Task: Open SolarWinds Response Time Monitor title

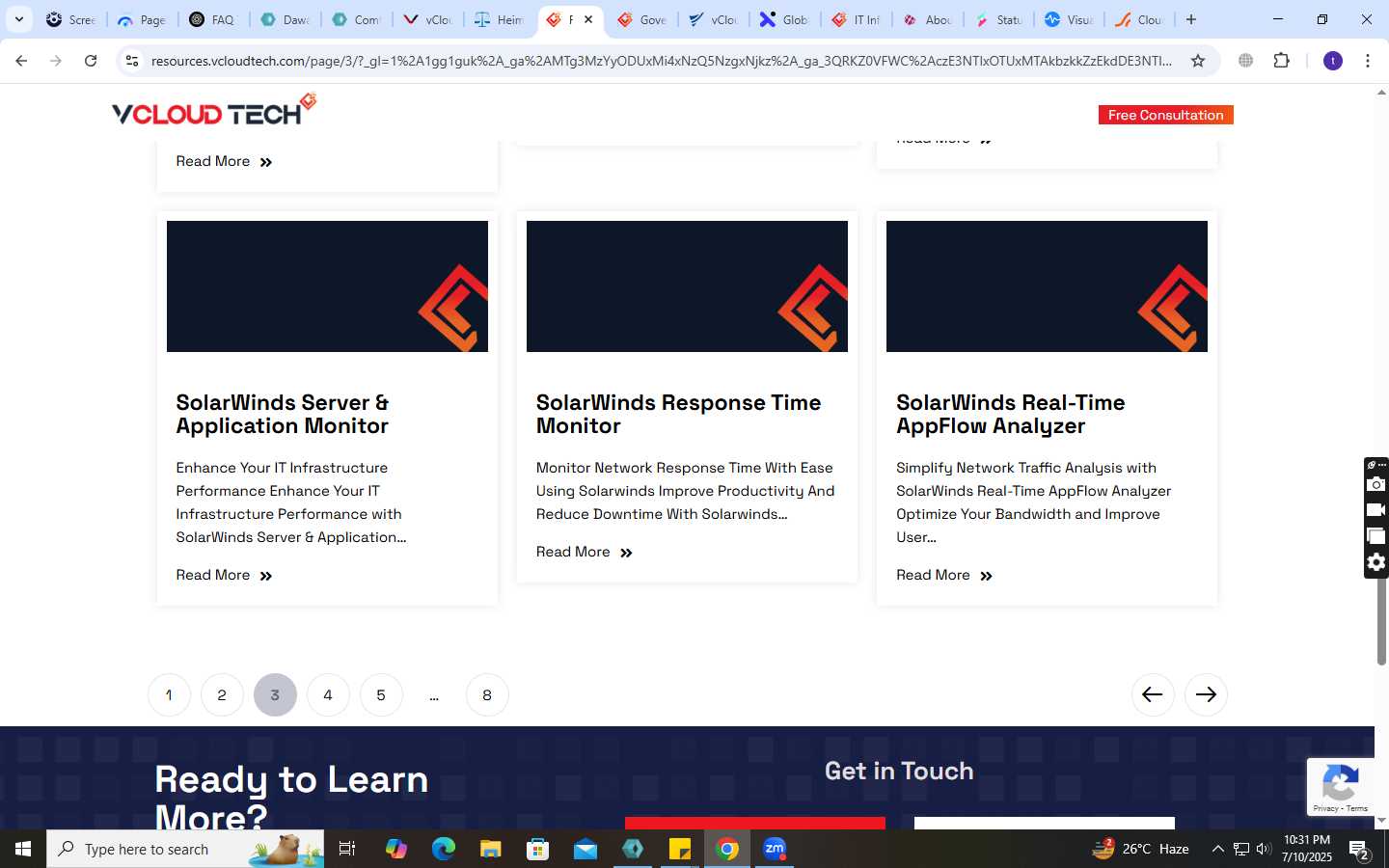Action: (x=678, y=414)
